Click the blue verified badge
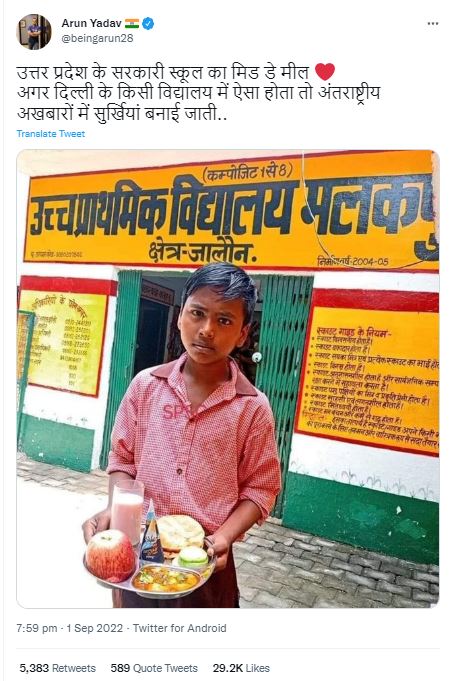 [148, 23]
